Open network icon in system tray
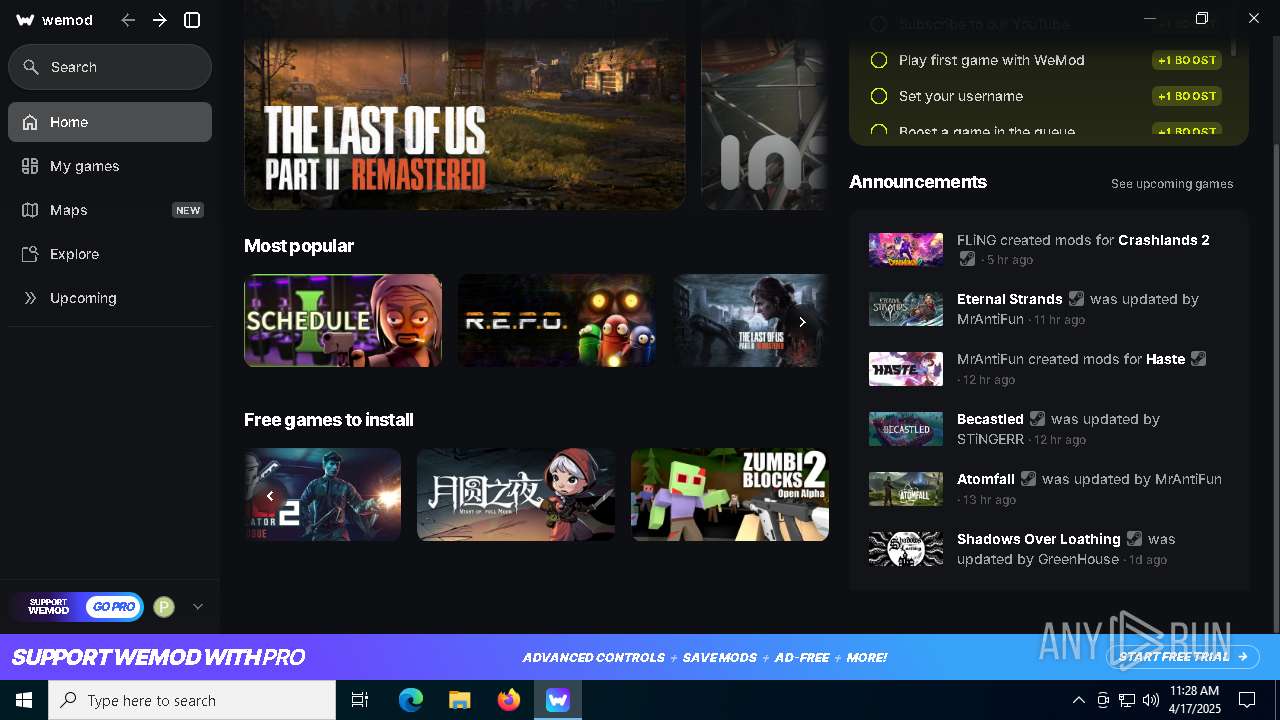The height and width of the screenshot is (720, 1280). [1127, 700]
